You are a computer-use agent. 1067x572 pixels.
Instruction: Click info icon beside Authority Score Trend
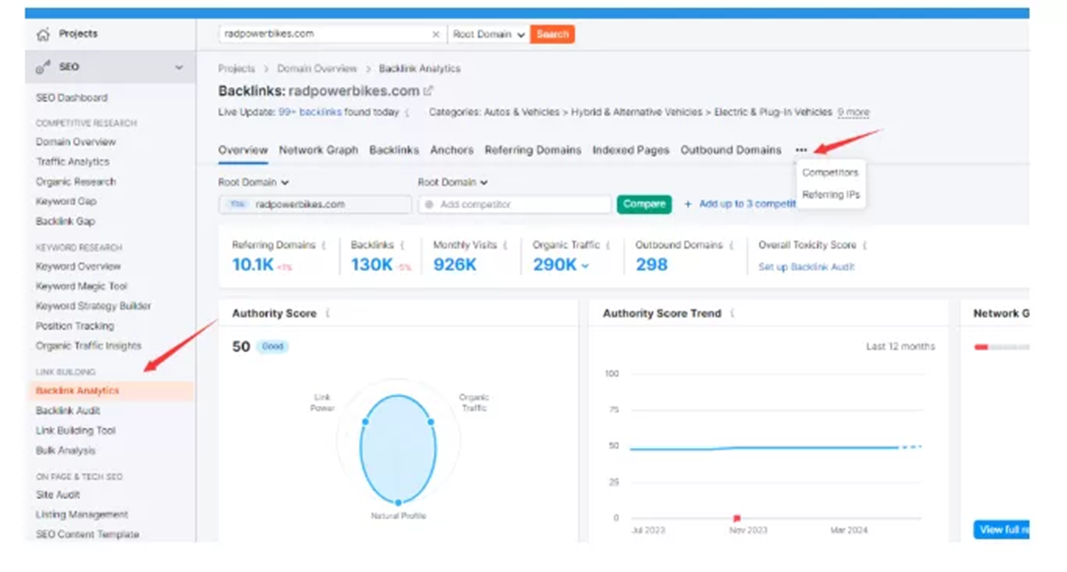[x=732, y=314]
